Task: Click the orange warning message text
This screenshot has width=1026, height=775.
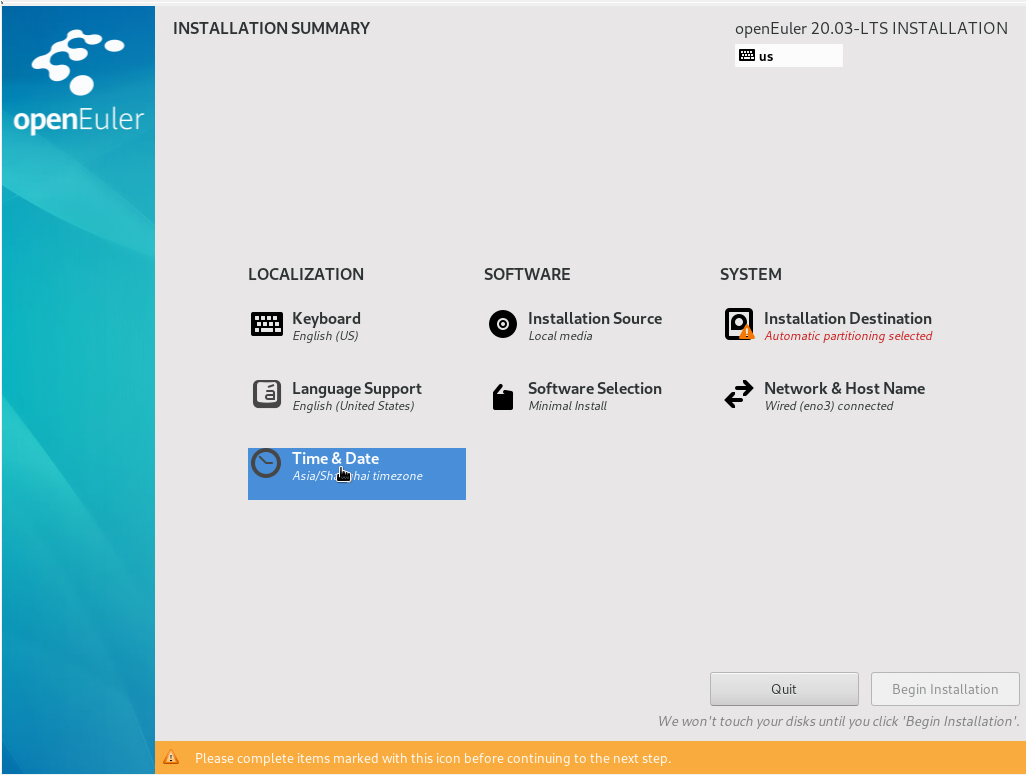Action: click(433, 758)
